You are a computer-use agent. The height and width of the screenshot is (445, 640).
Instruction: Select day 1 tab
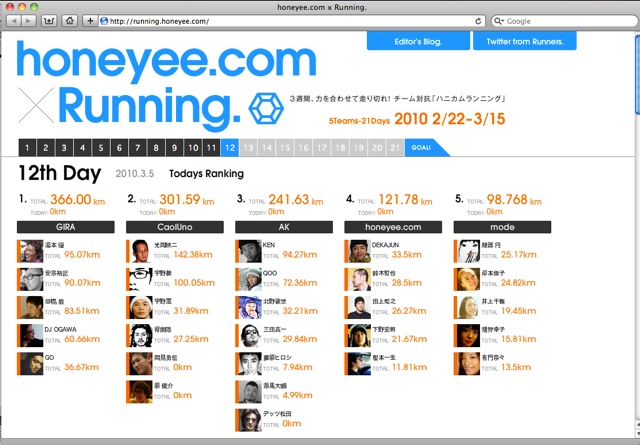tap(27, 148)
